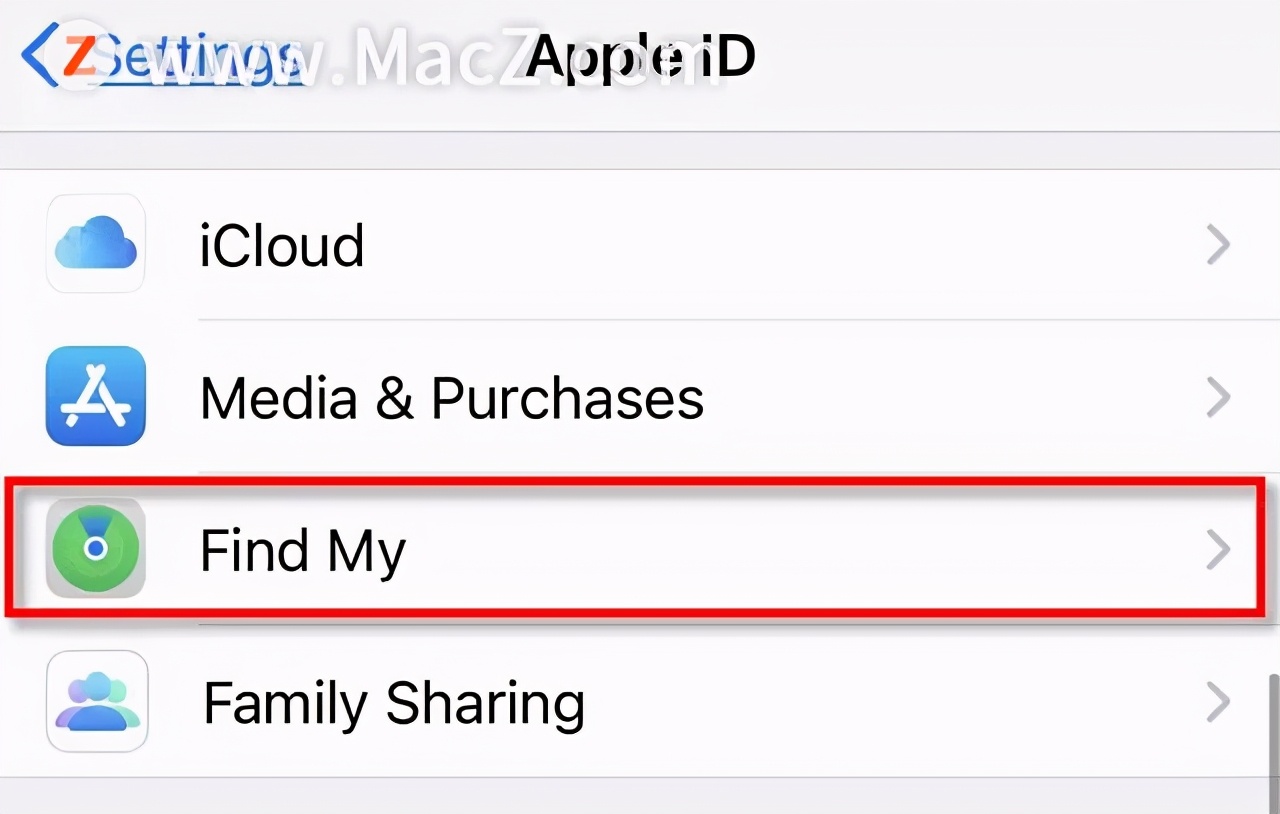Click the red highlight border around Find My

coord(640,483)
